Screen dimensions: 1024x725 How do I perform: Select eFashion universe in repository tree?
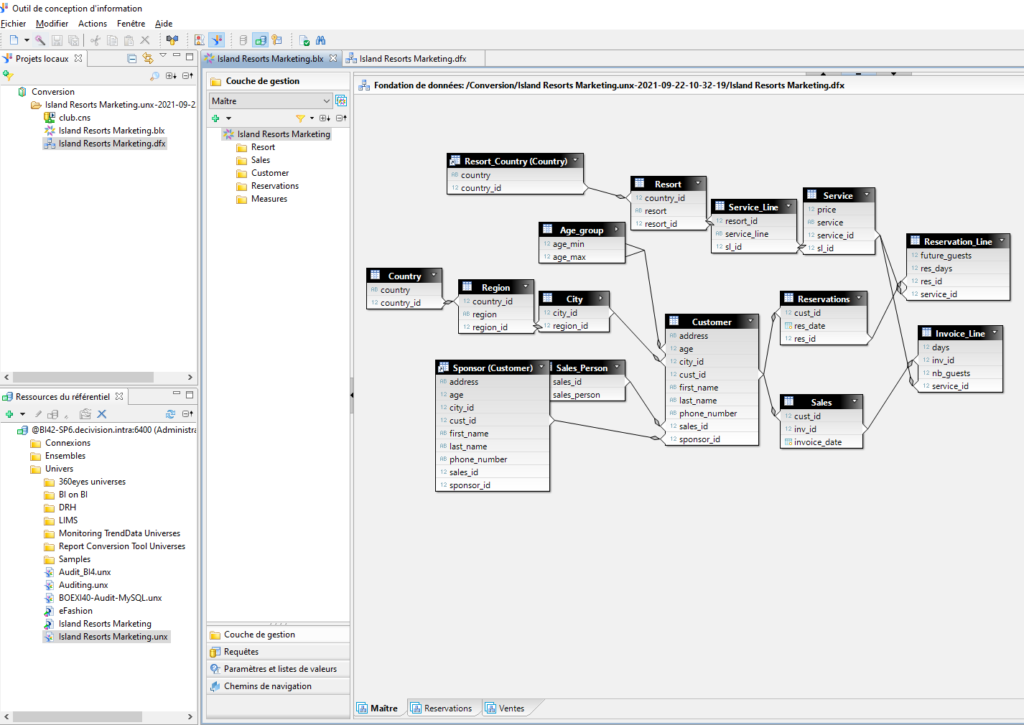75,611
